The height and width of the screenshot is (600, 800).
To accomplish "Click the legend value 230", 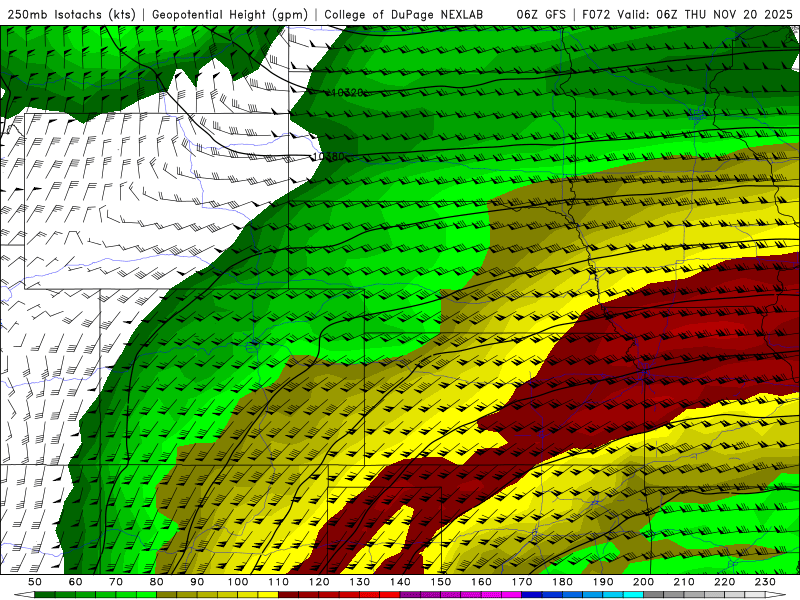I will (766, 582).
